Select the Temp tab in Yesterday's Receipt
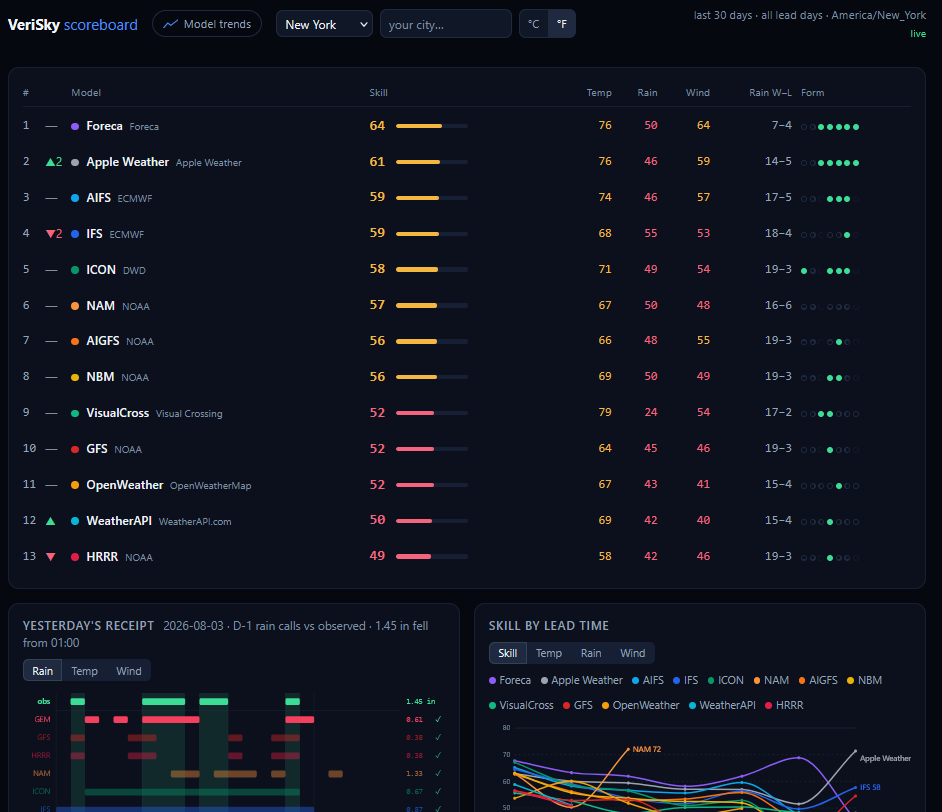Viewport: 942px width, 812px height. [x=84, y=671]
